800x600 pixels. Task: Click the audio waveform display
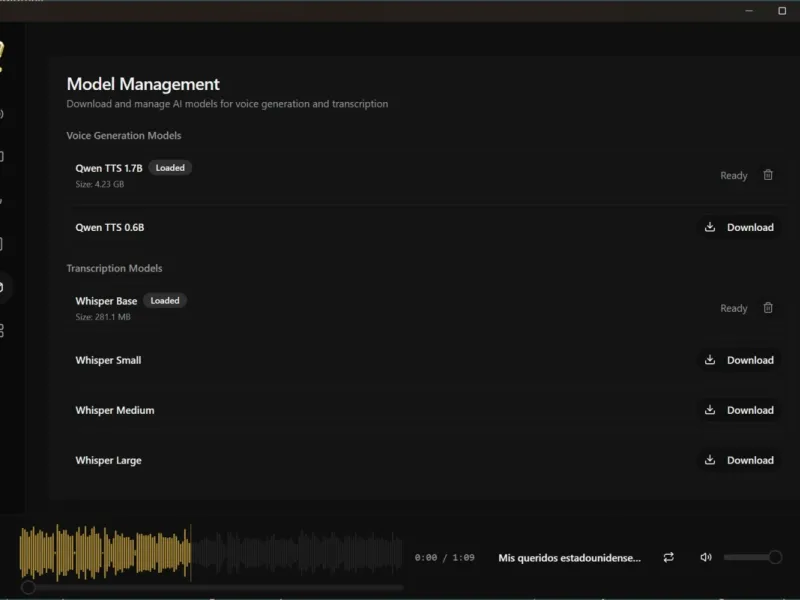(x=211, y=553)
